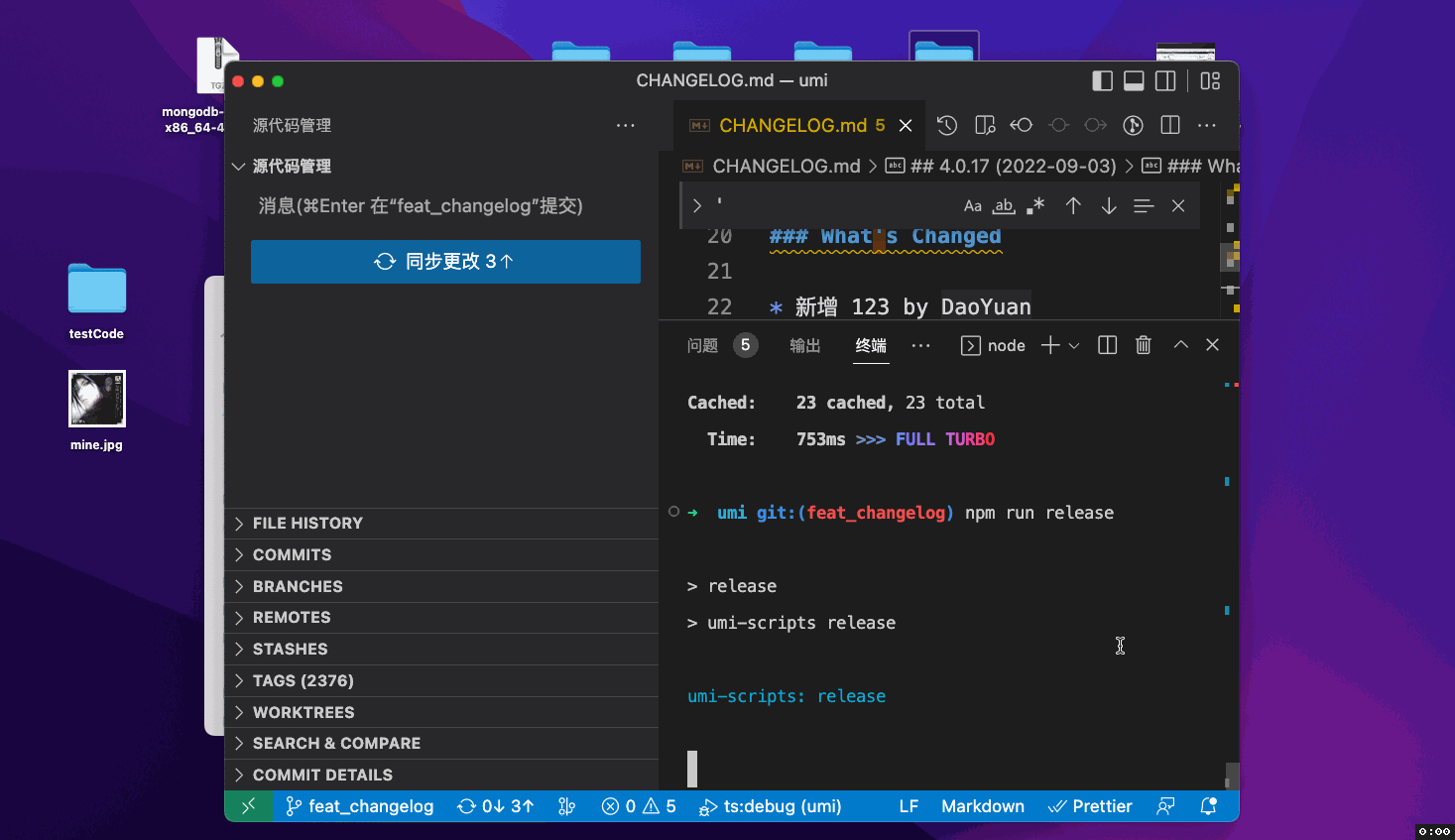Click ts:debug (umi) debug launcher
1455x840 pixels.
coord(771,806)
